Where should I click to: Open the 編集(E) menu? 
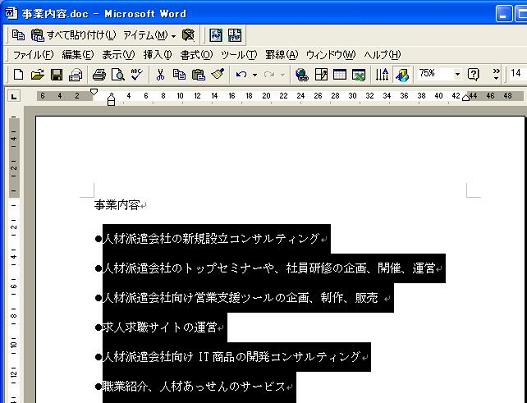78,55
